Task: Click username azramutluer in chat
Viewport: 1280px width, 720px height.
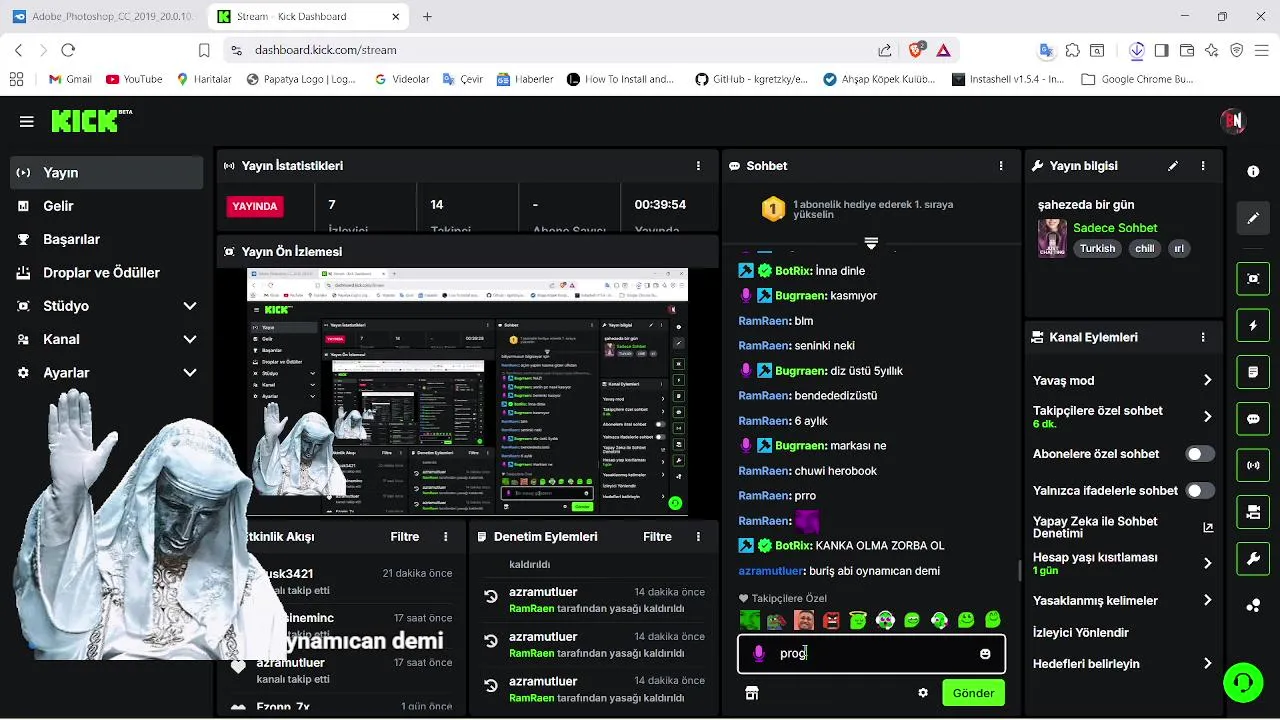Action: click(x=771, y=571)
